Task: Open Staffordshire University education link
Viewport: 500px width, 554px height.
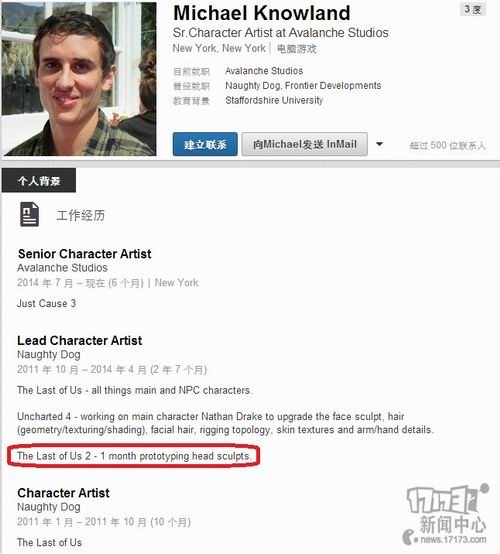Action: pos(274,101)
